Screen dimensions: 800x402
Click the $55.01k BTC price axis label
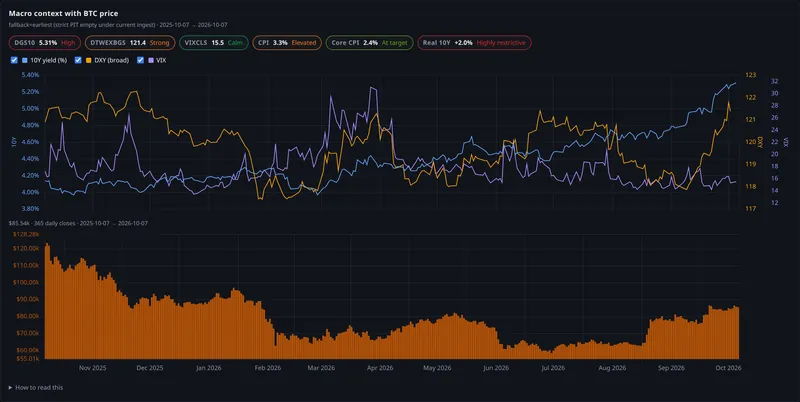click(28, 359)
